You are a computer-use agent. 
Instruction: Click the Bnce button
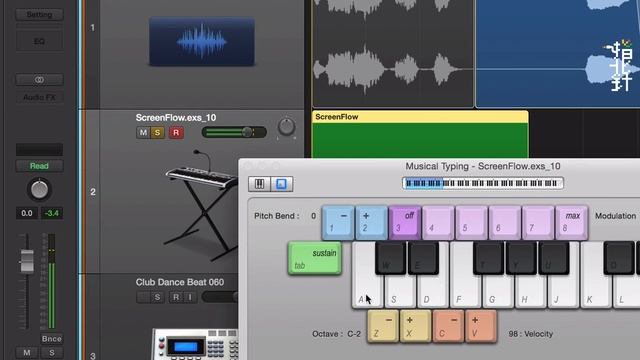[x=51, y=338]
